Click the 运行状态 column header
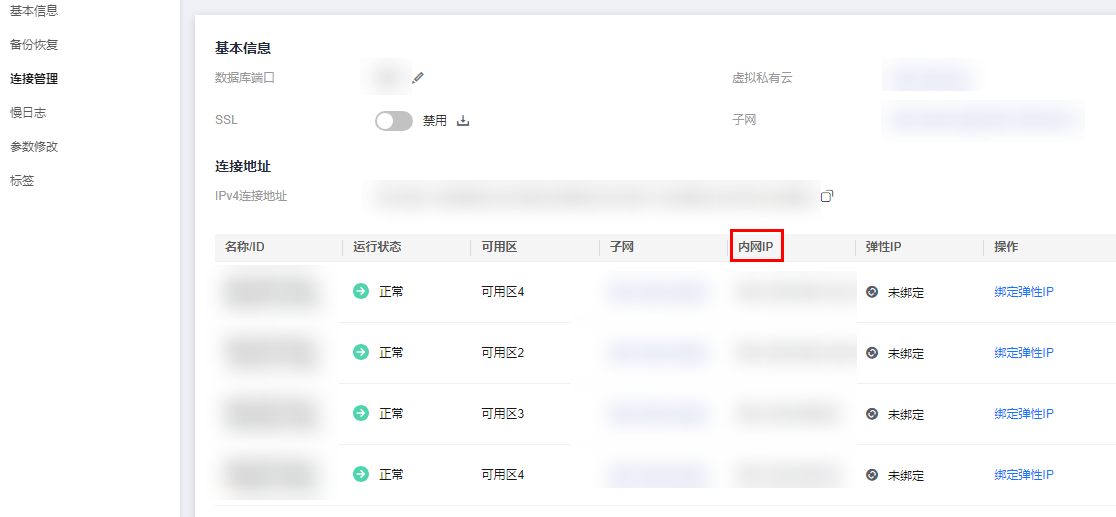Image resolution: width=1116 pixels, height=517 pixels. [377, 247]
